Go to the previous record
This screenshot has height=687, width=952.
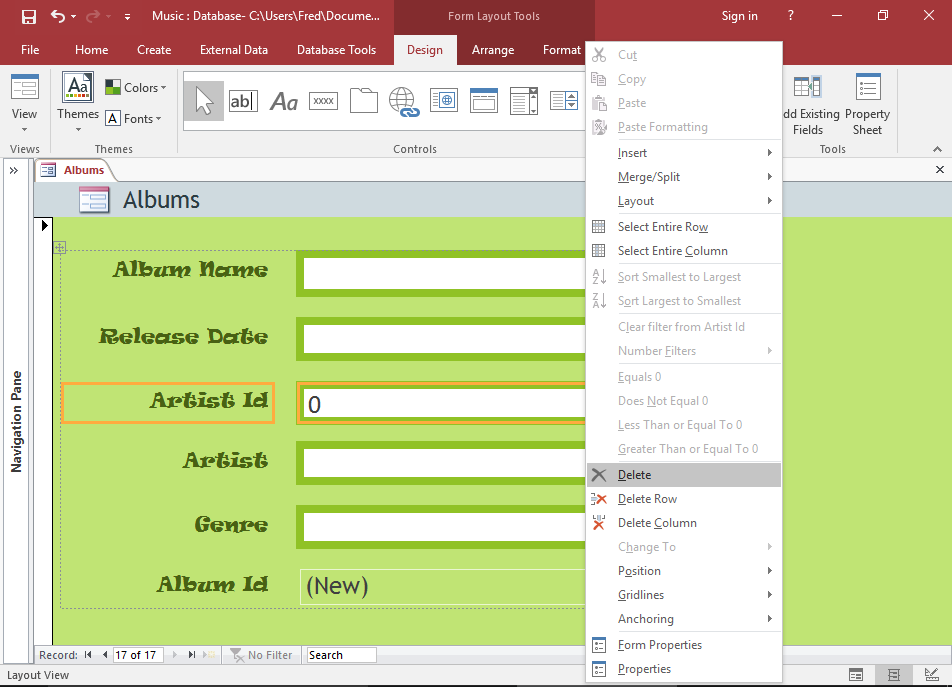point(105,655)
